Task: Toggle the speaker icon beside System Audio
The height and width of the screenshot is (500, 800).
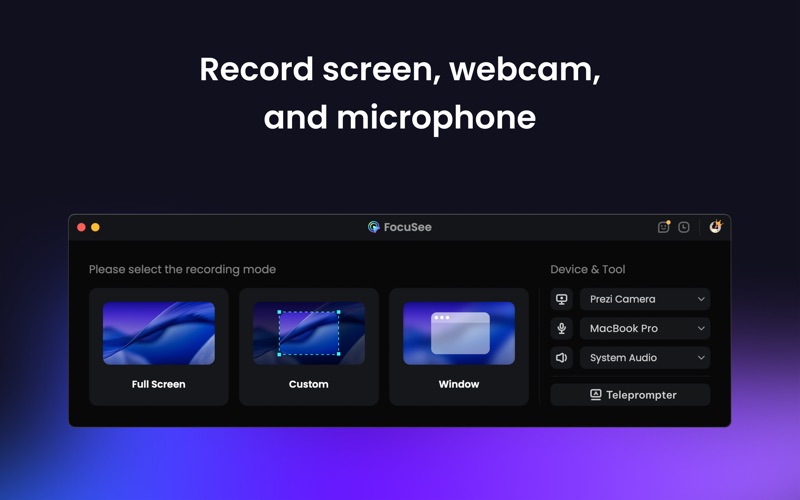Action: 562,358
